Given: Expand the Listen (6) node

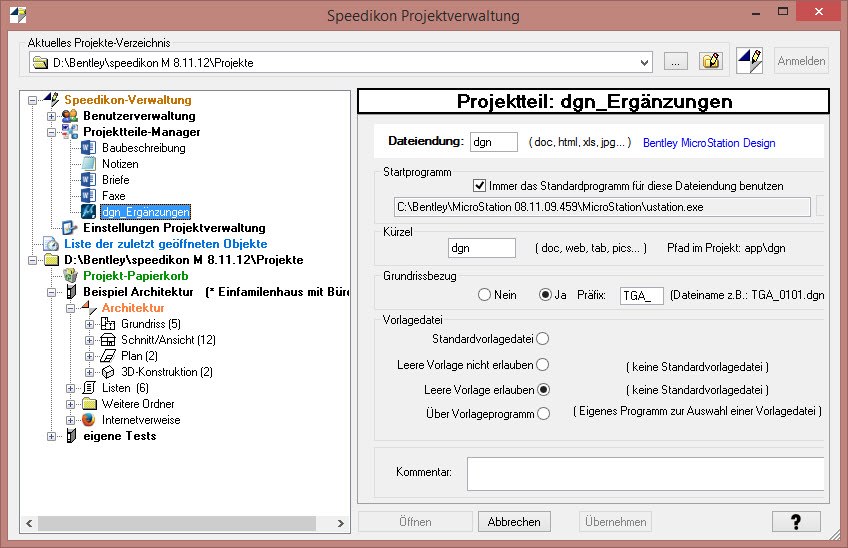Looking at the screenshot, I should 70,388.
